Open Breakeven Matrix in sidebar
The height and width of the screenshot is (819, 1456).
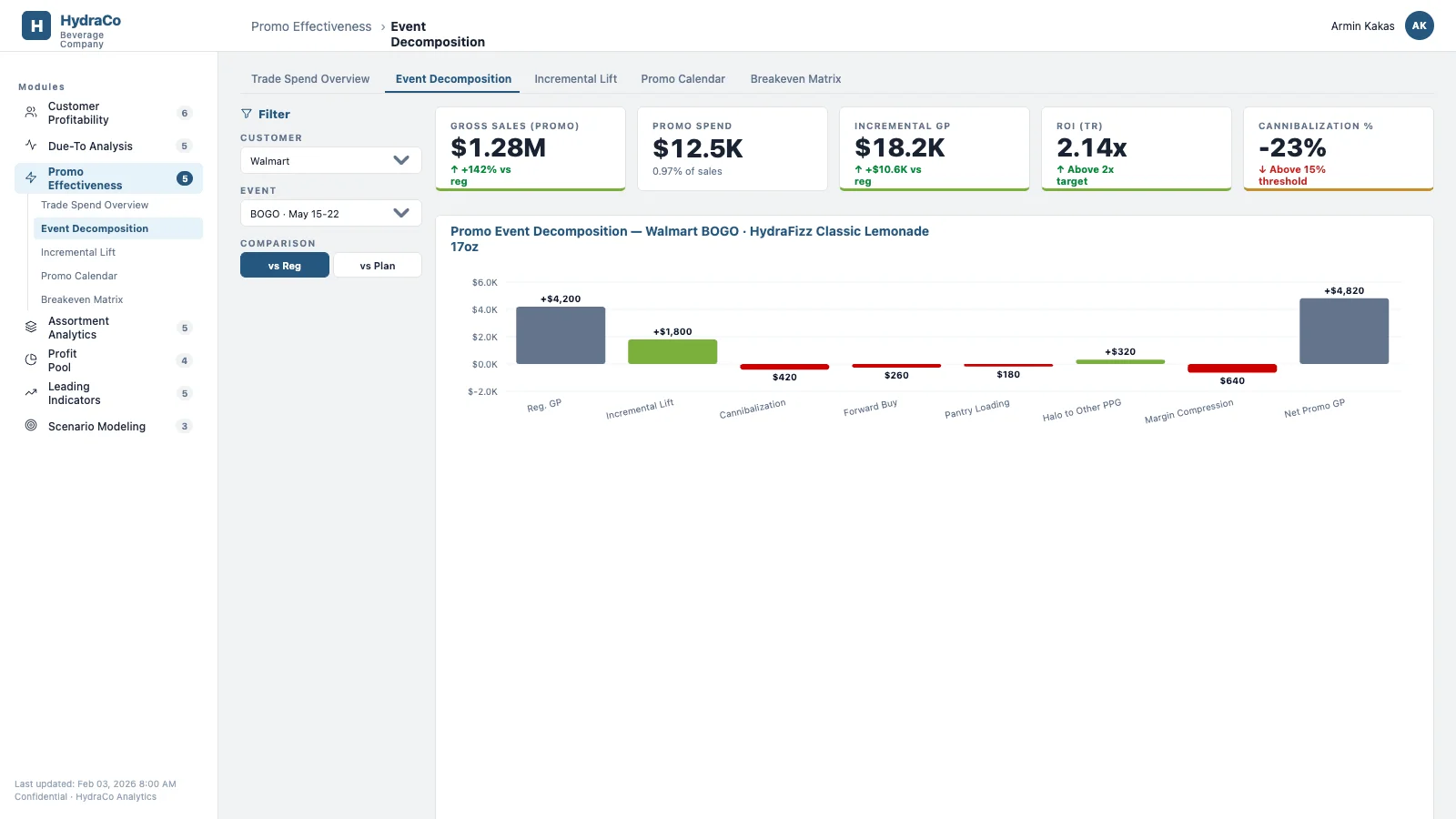(118, 299)
